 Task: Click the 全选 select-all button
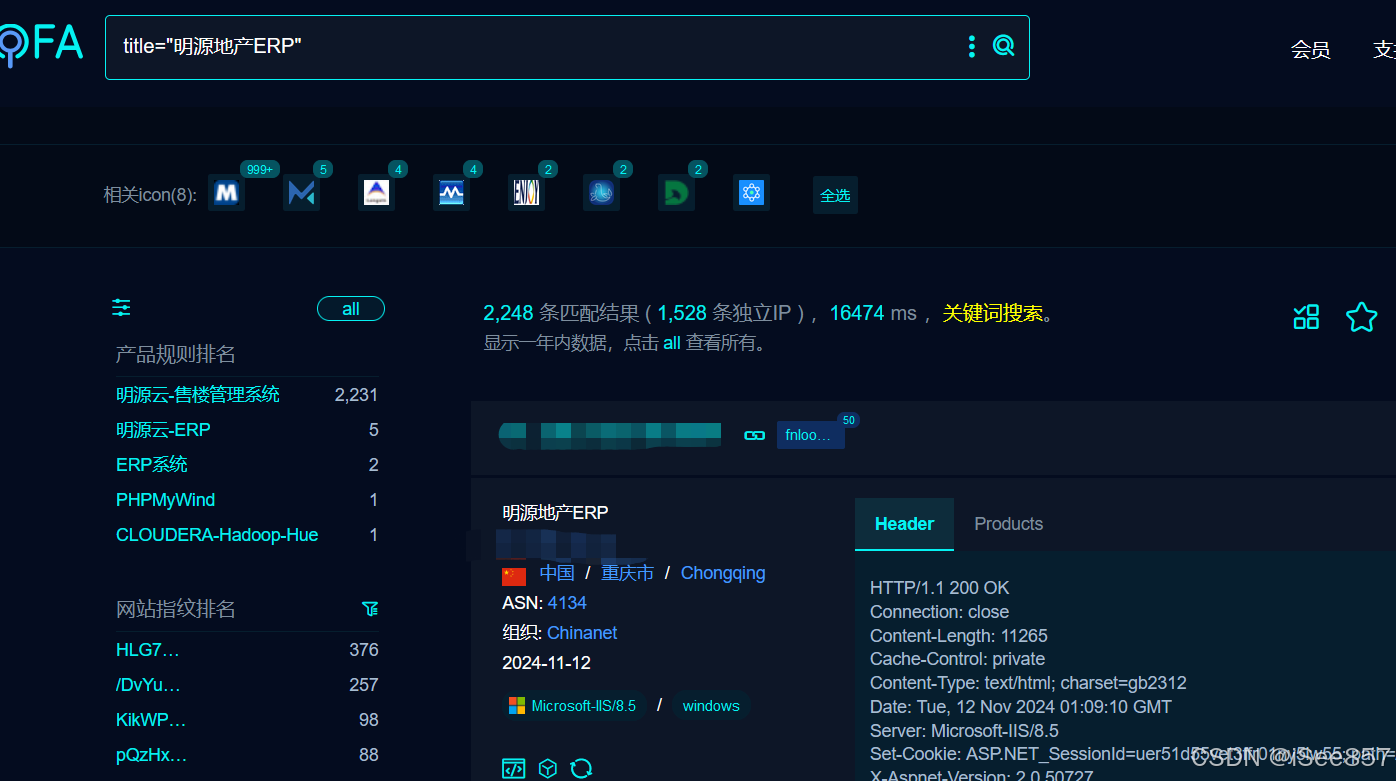tap(835, 195)
